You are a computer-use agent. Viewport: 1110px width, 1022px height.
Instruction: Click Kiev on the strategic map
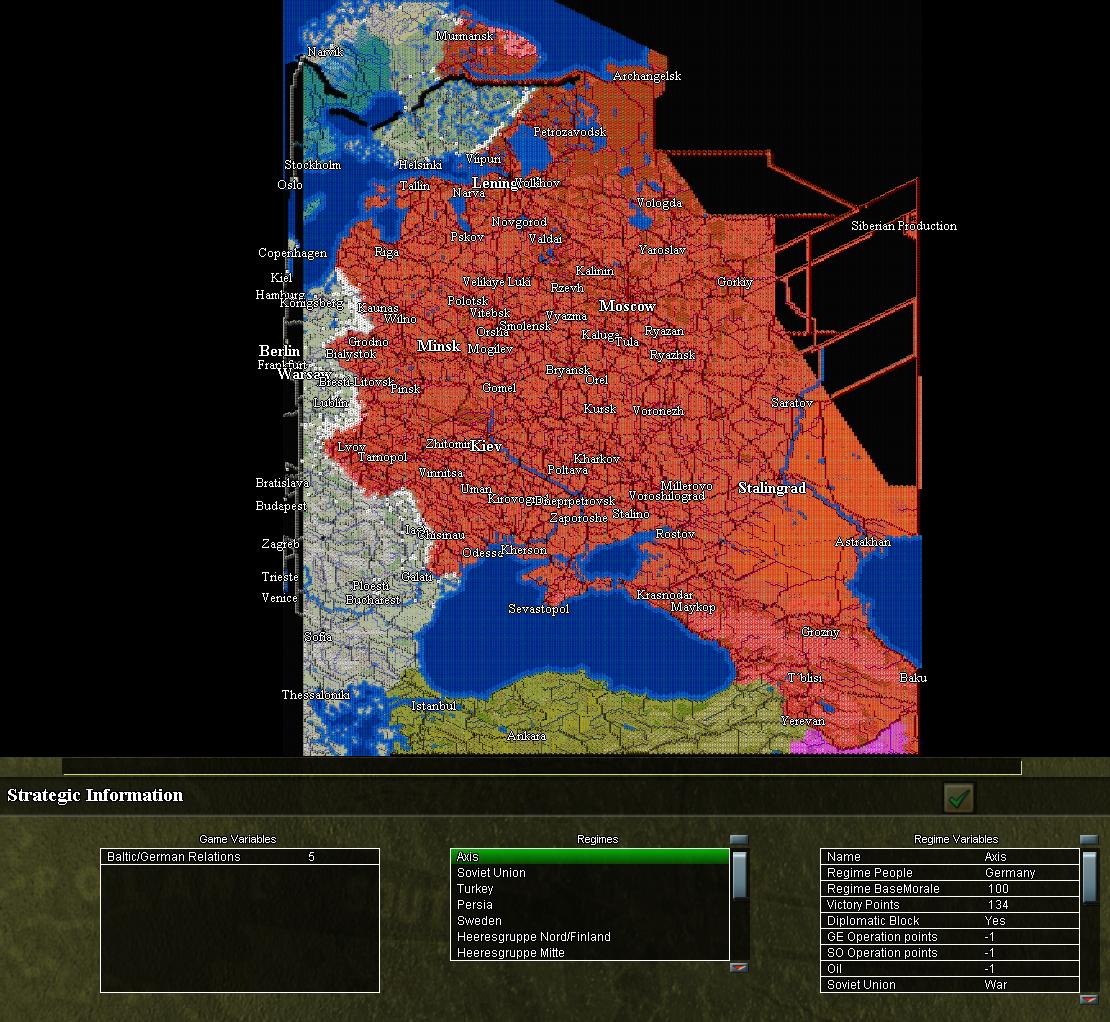pyautogui.click(x=486, y=446)
